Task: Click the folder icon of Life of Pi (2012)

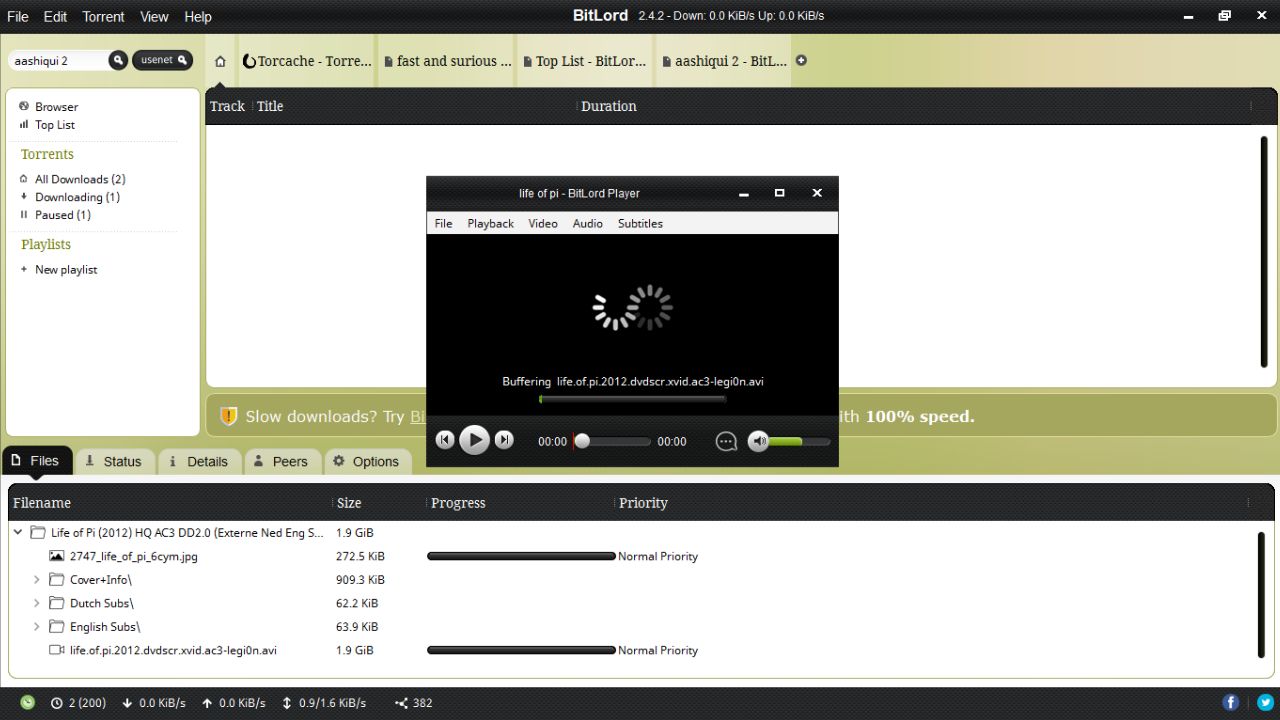Action: [38, 533]
